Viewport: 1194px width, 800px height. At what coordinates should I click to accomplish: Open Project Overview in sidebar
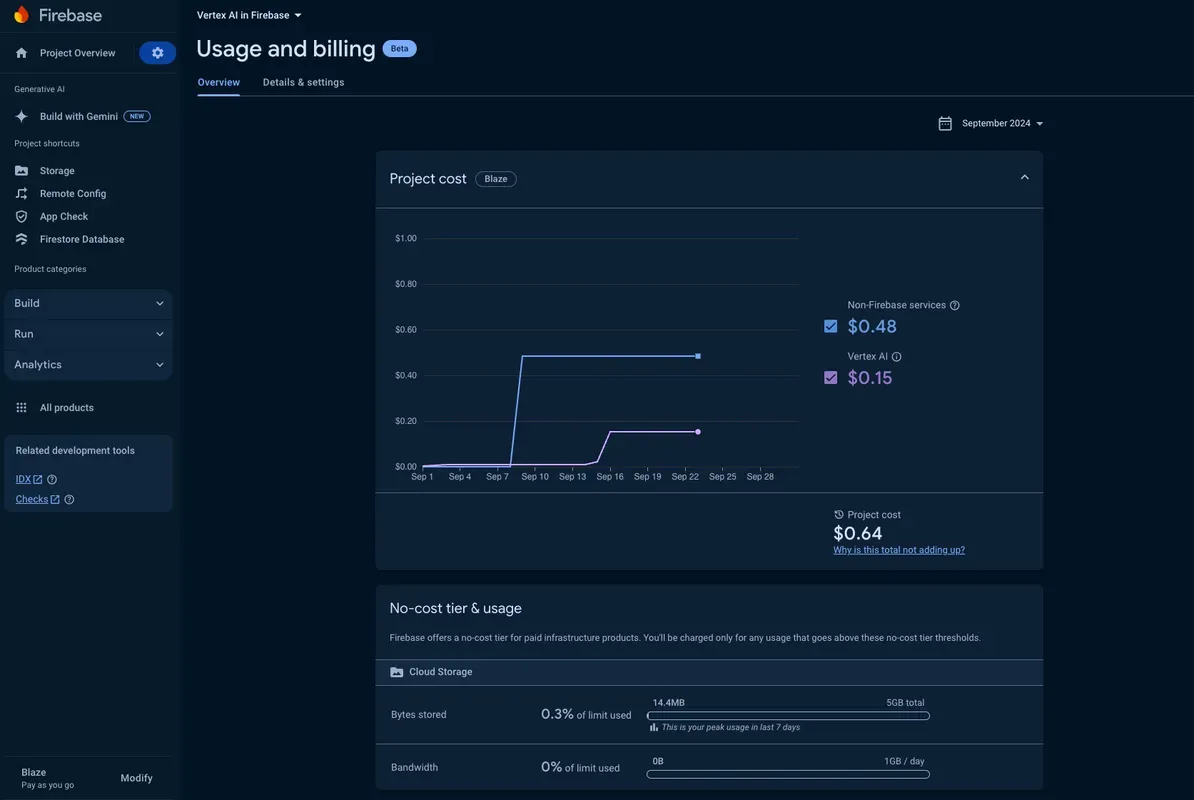pyautogui.click(x=78, y=53)
